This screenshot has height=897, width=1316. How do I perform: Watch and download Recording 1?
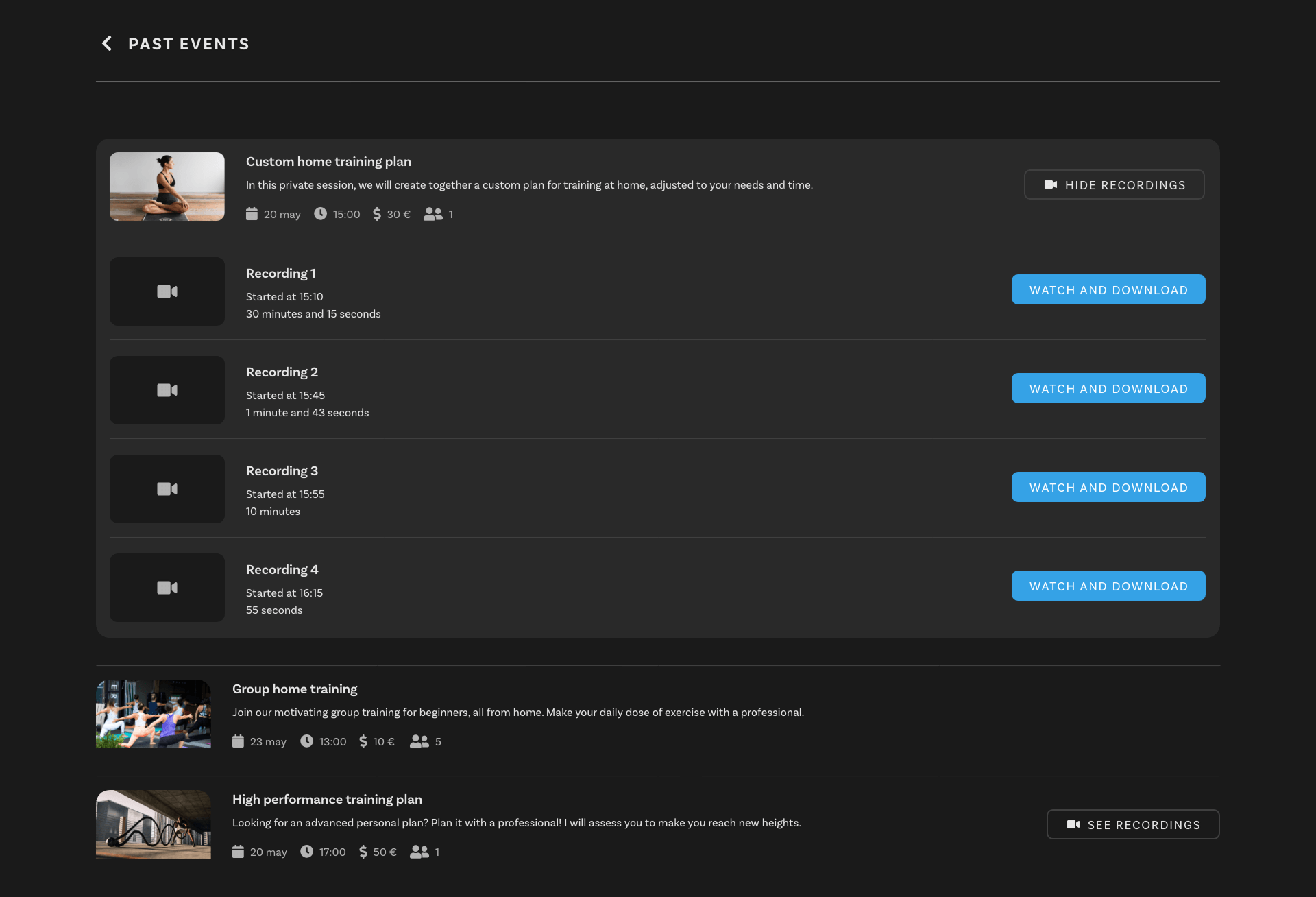point(1108,289)
